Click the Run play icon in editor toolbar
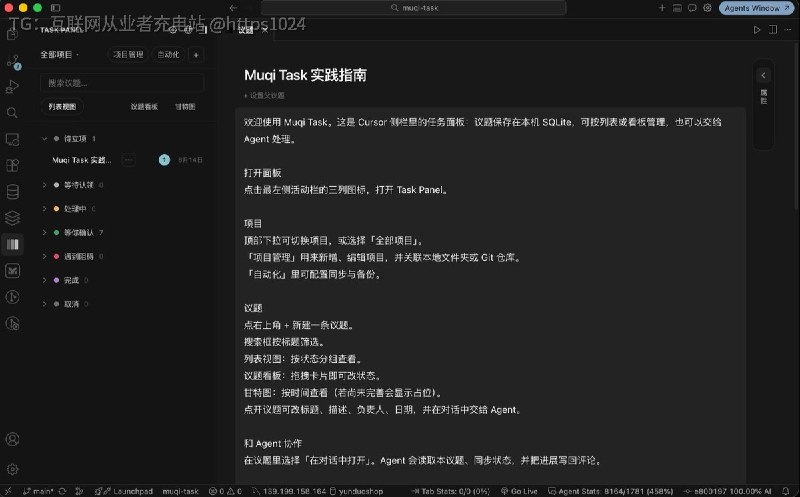This screenshot has height=497, width=800. (x=757, y=30)
